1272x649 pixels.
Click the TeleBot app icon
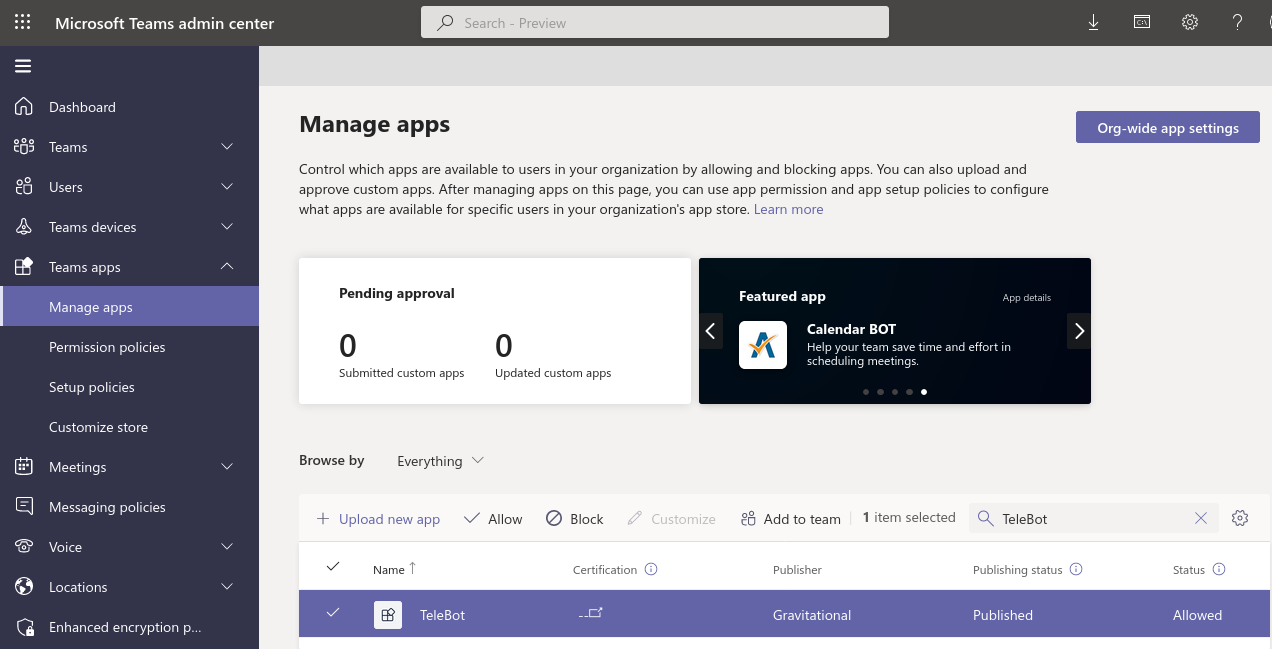tap(388, 614)
